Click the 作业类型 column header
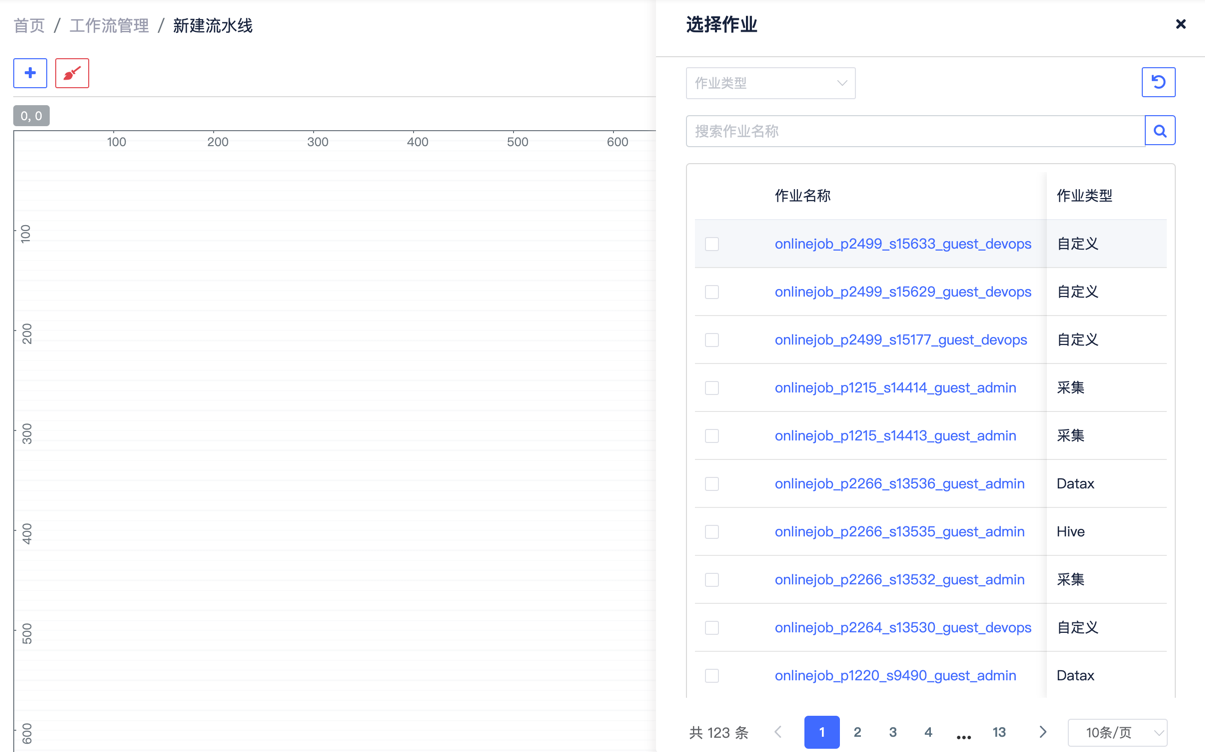1205x752 pixels. tap(1085, 196)
